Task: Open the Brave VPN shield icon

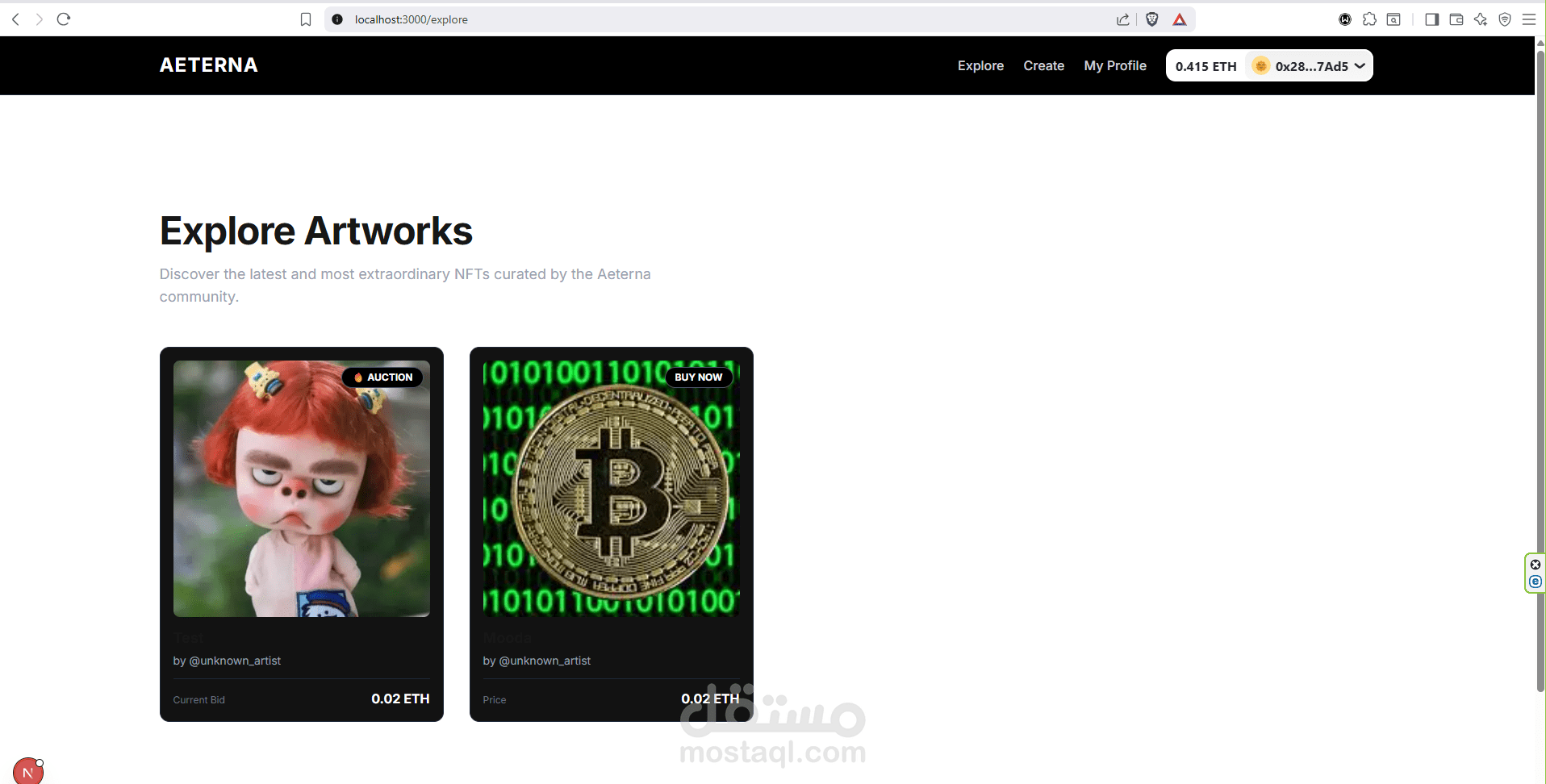Action: (1505, 19)
